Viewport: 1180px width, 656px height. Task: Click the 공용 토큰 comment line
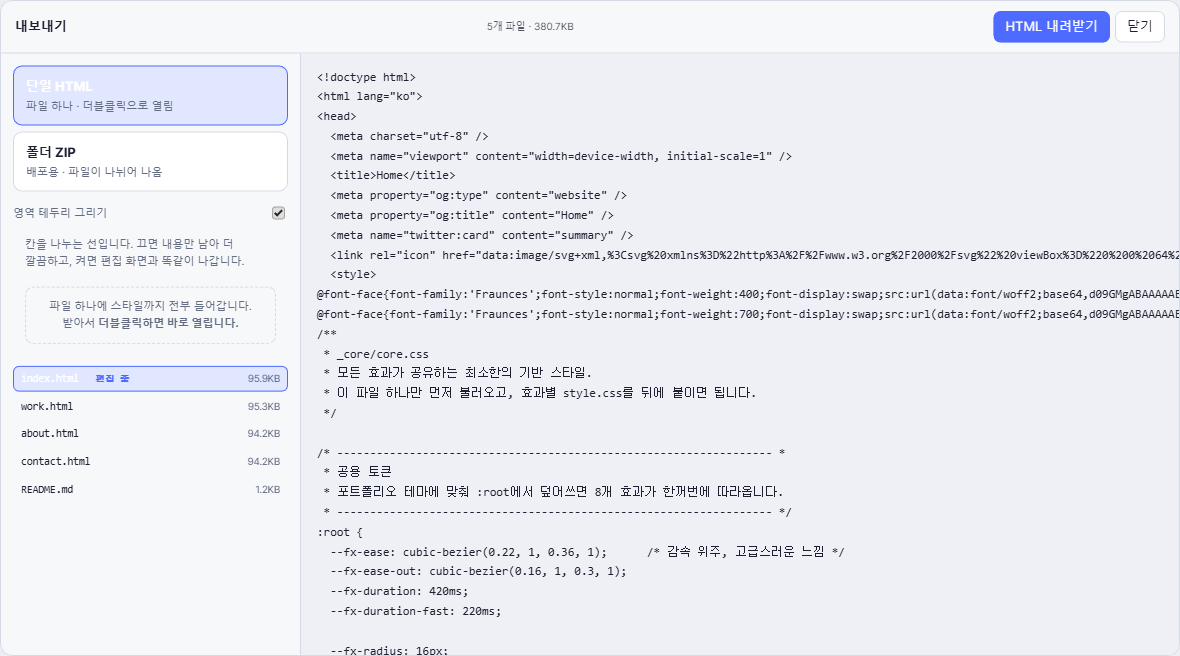[357, 472]
